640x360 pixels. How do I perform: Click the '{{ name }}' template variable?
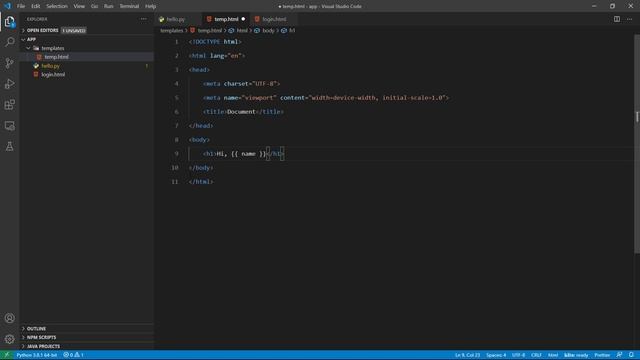[x=248, y=154]
